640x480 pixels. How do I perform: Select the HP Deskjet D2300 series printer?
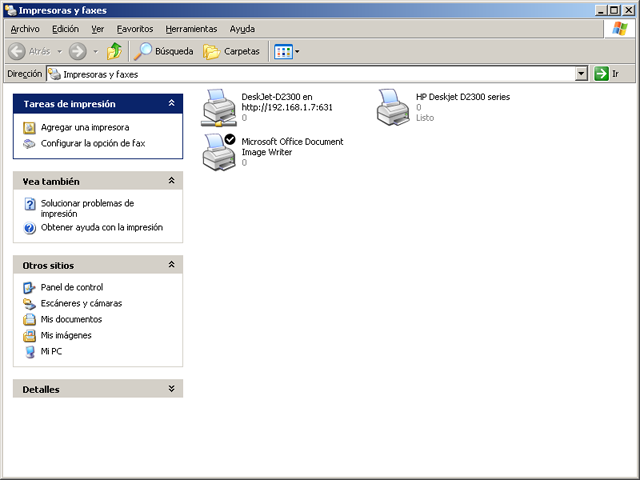(x=393, y=107)
